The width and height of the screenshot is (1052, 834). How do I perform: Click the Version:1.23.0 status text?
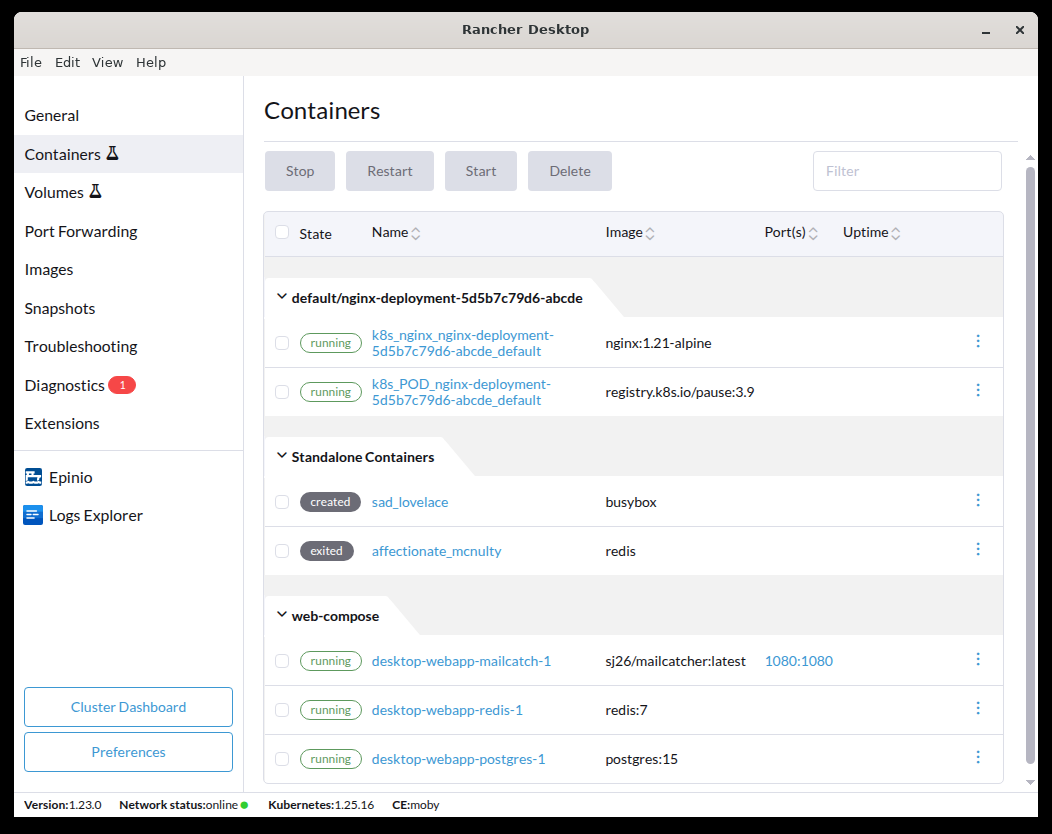click(x=62, y=805)
